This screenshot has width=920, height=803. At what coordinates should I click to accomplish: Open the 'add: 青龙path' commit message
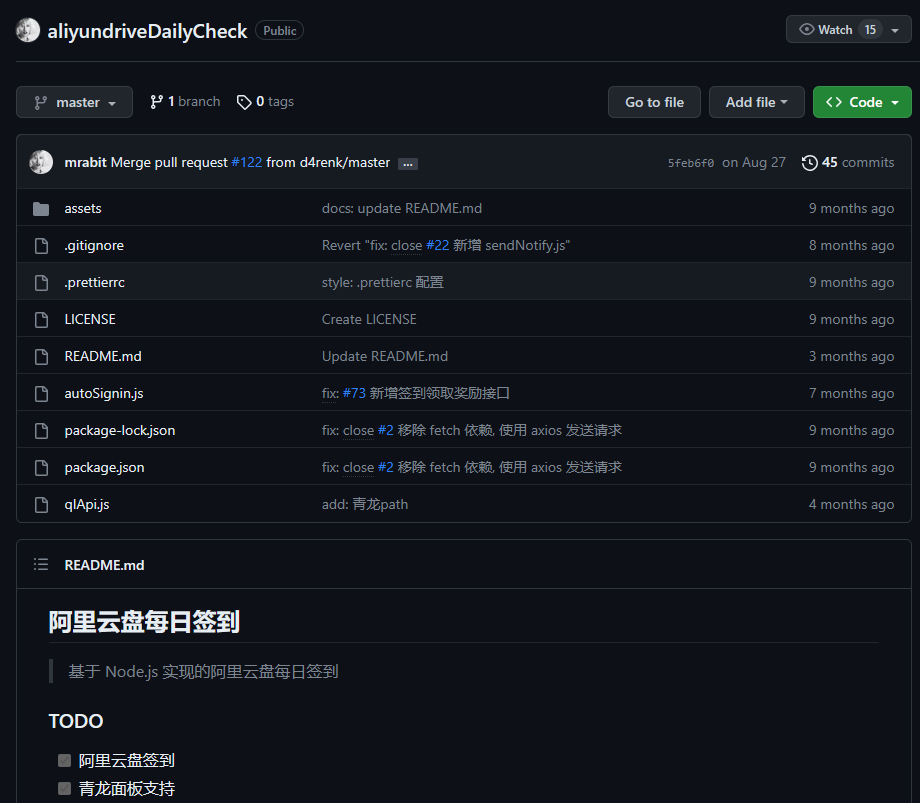click(x=365, y=504)
